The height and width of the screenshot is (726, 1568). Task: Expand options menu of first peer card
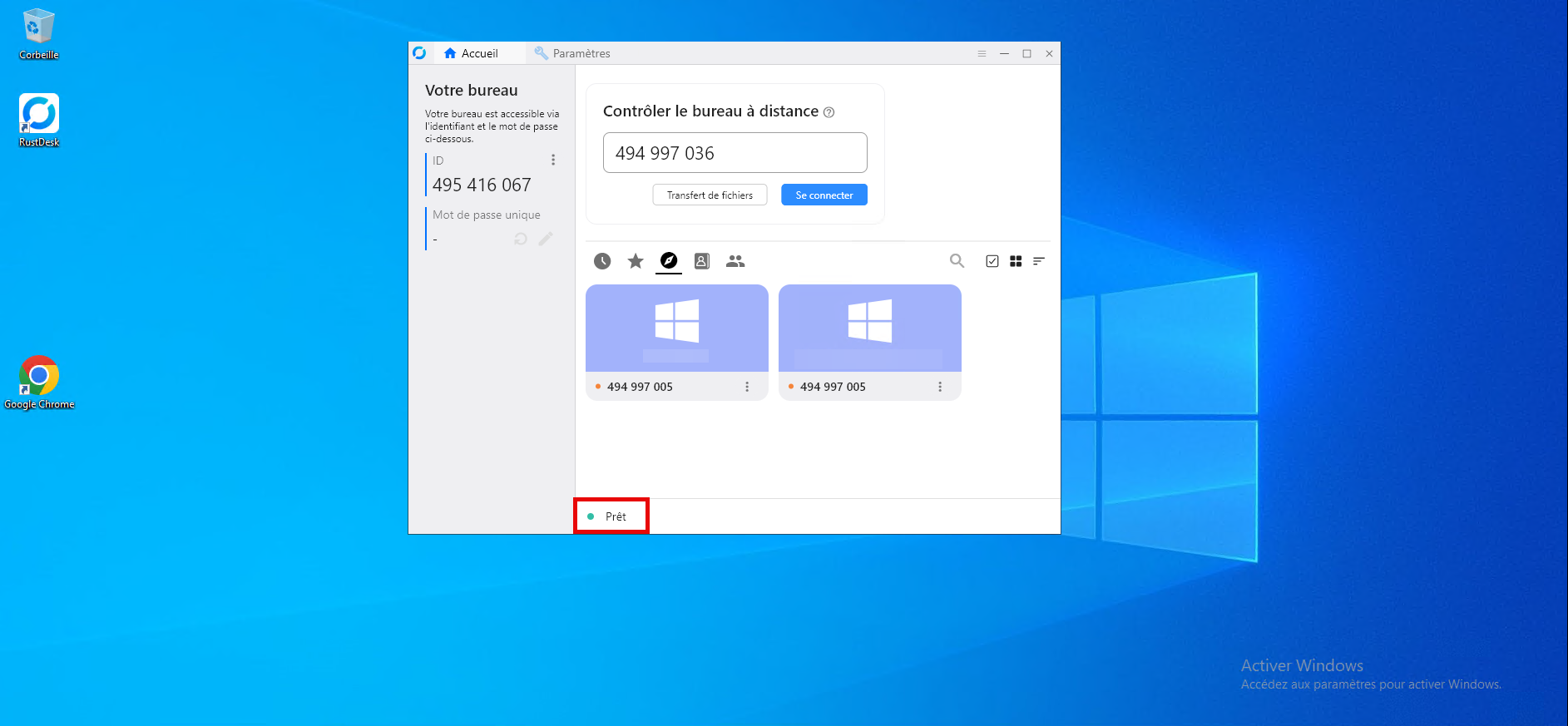pyautogui.click(x=747, y=387)
